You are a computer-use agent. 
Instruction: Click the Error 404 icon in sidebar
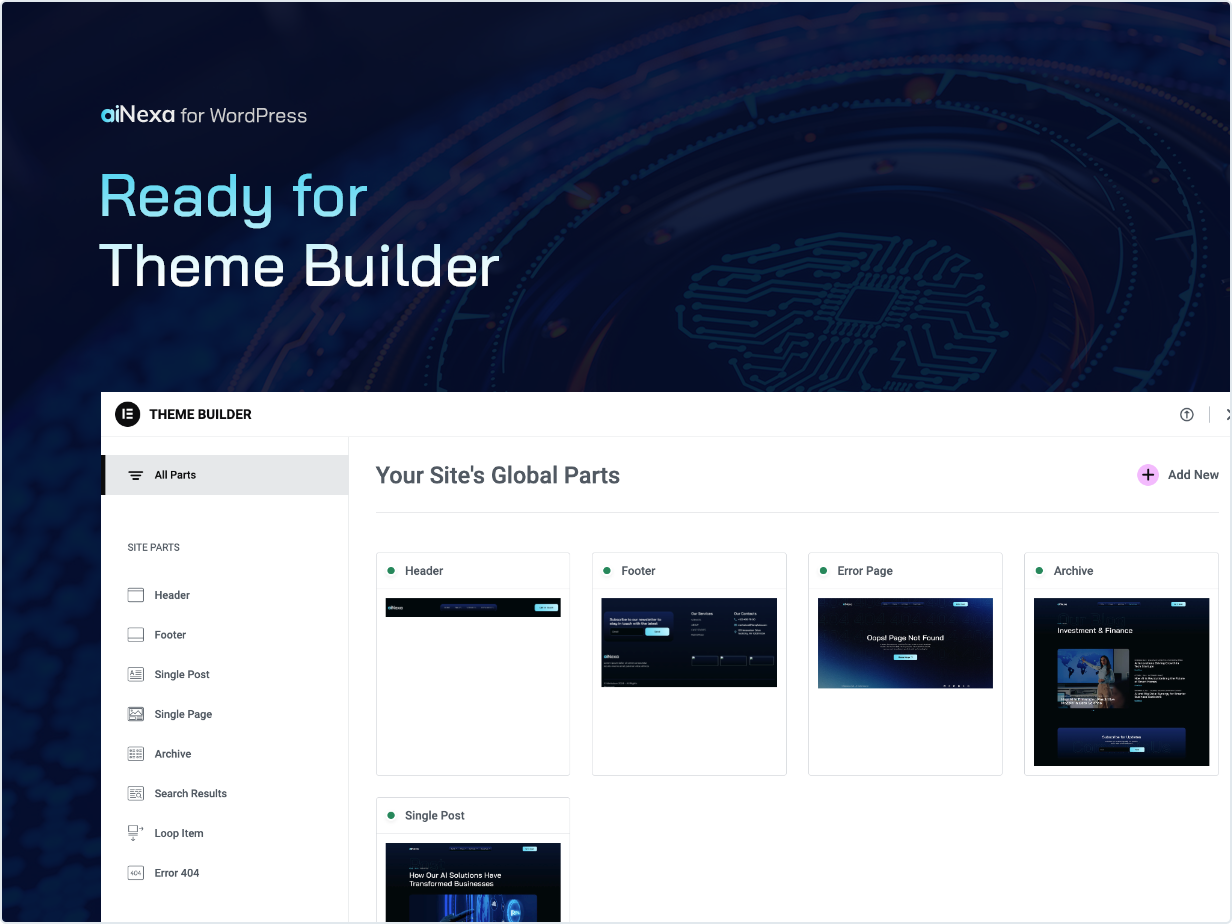pos(136,873)
